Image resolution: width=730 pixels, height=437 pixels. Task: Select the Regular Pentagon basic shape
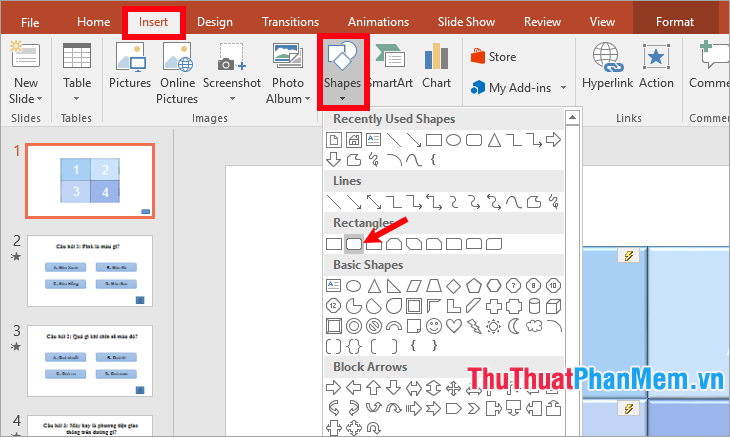474,285
